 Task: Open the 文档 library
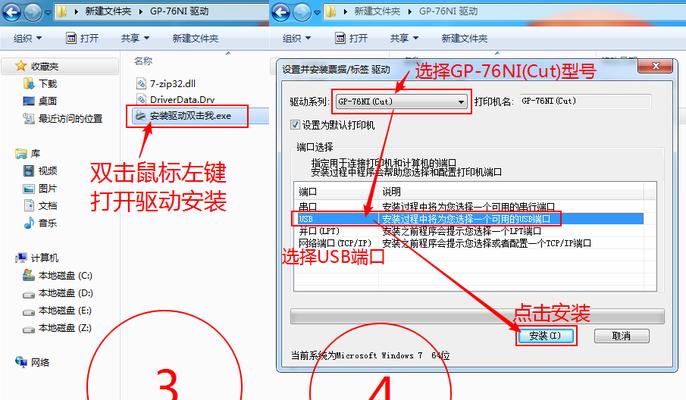tap(40, 206)
